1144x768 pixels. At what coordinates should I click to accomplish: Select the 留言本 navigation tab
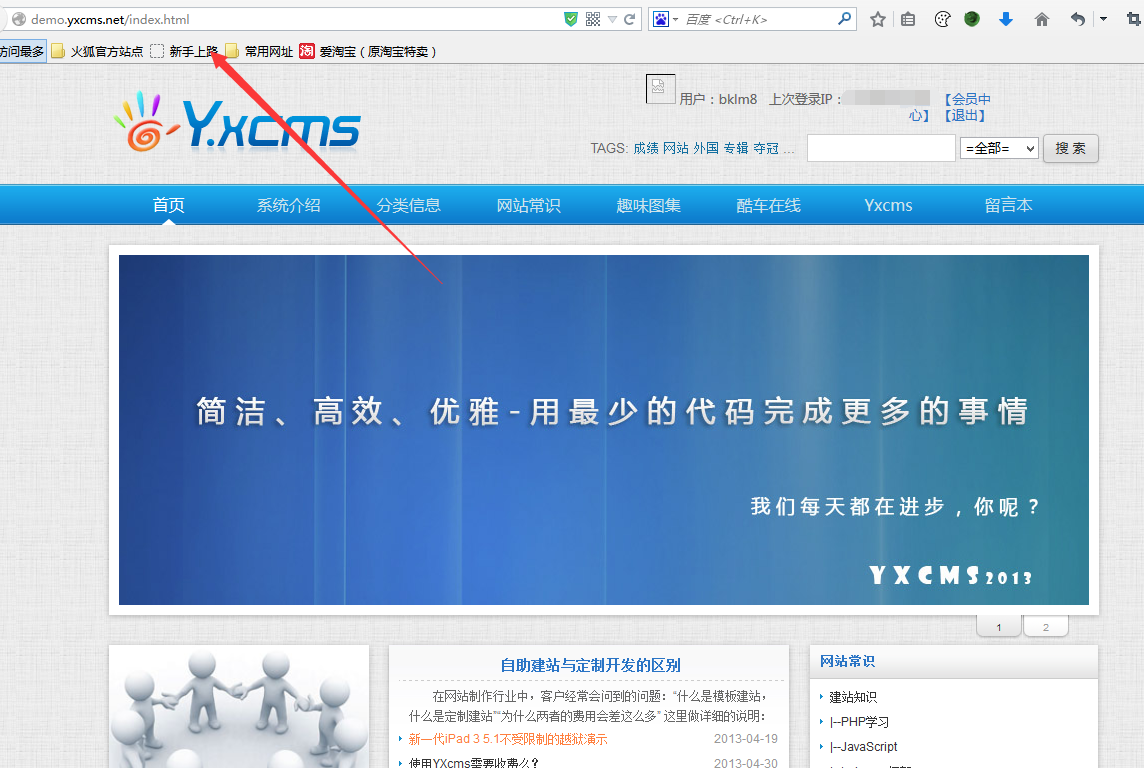(x=1008, y=205)
